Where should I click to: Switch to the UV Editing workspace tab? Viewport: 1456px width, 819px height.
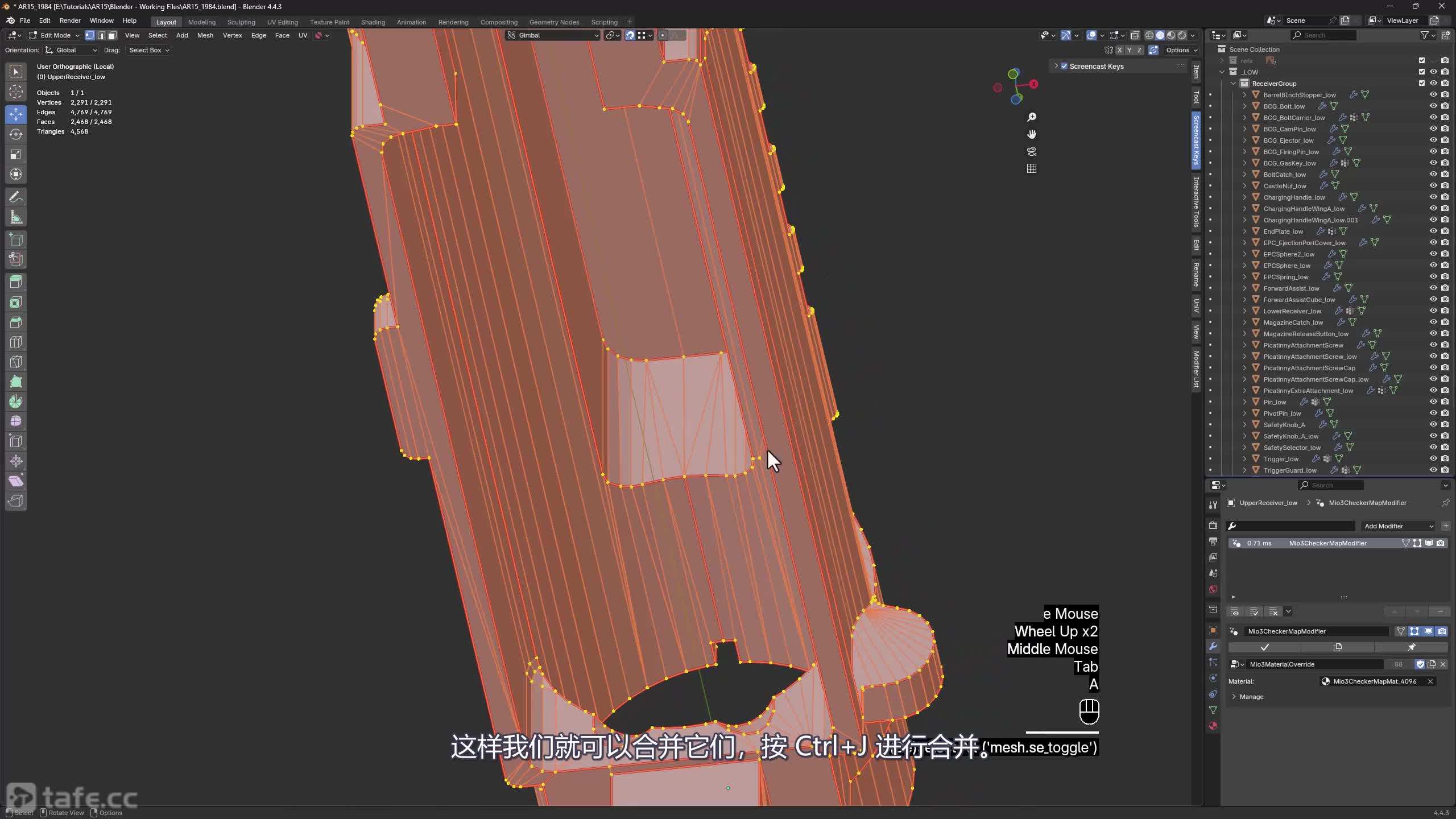tap(283, 22)
